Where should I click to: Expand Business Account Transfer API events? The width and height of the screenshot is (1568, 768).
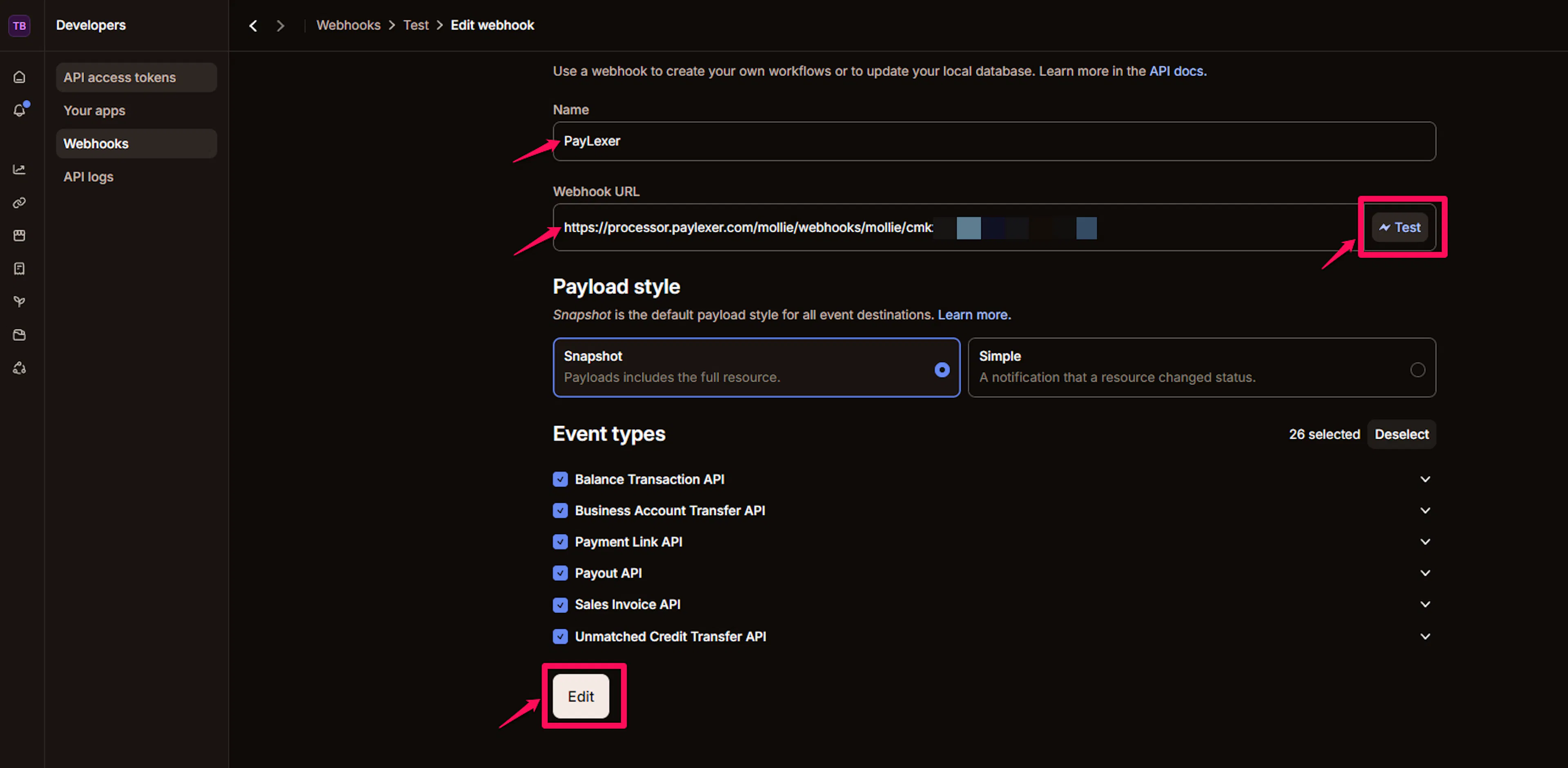click(1425, 511)
